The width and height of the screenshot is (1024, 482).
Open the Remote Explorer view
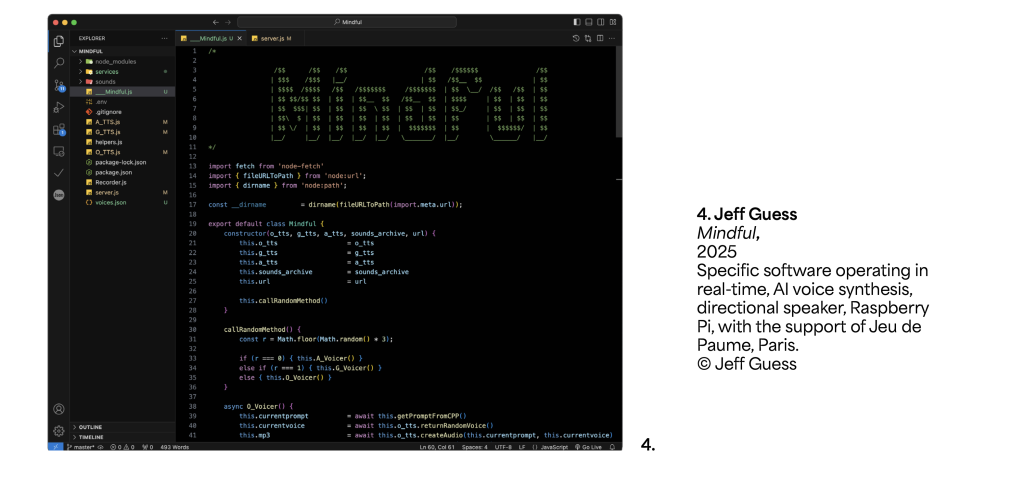pyautogui.click(x=59, y=151)
